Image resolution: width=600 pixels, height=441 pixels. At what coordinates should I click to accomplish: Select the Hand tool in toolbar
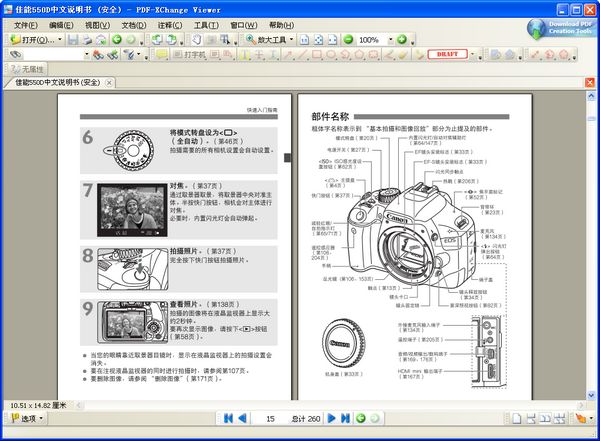pos(197,39)
